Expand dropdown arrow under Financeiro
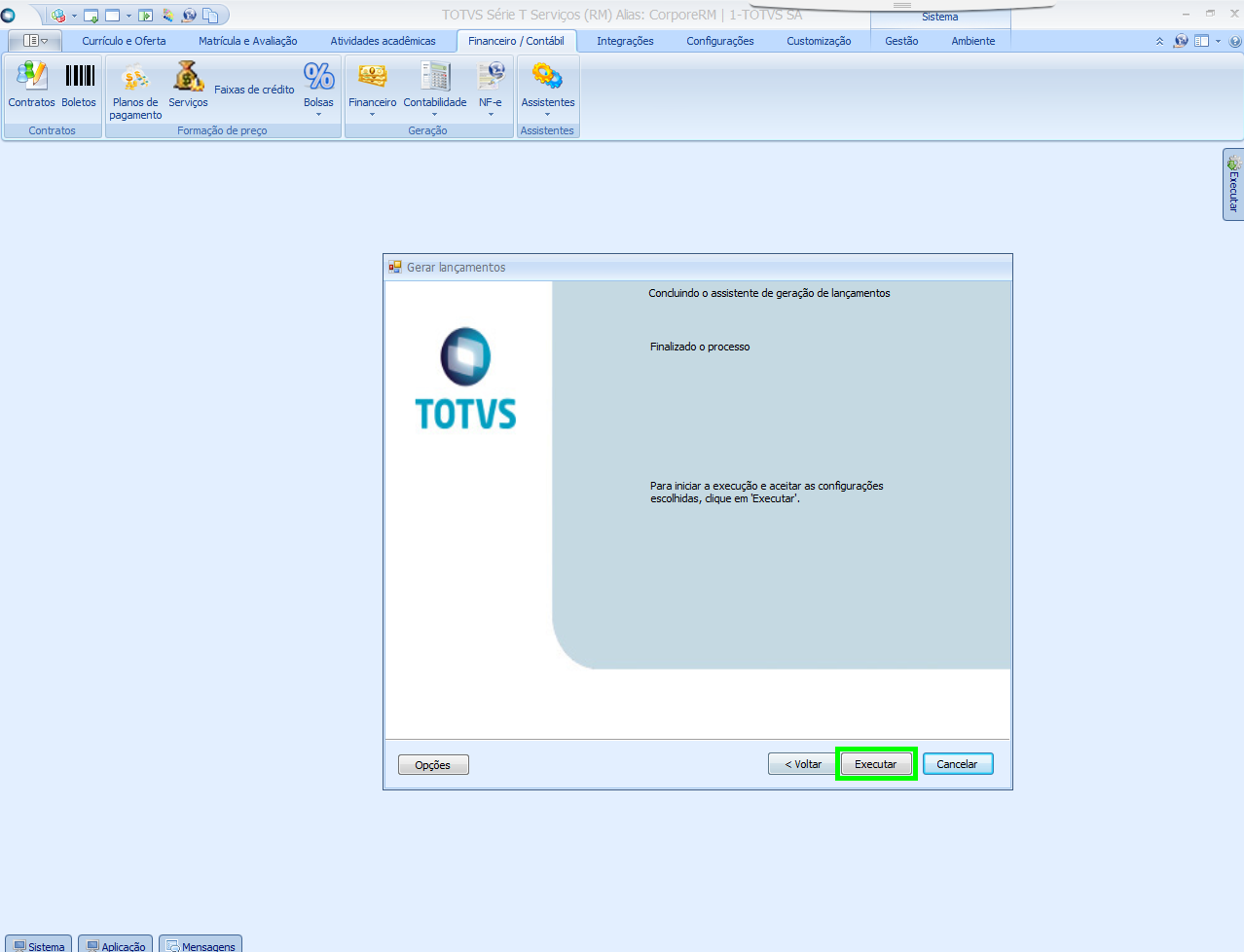The image size is (1244, 952). coord(372,115)
